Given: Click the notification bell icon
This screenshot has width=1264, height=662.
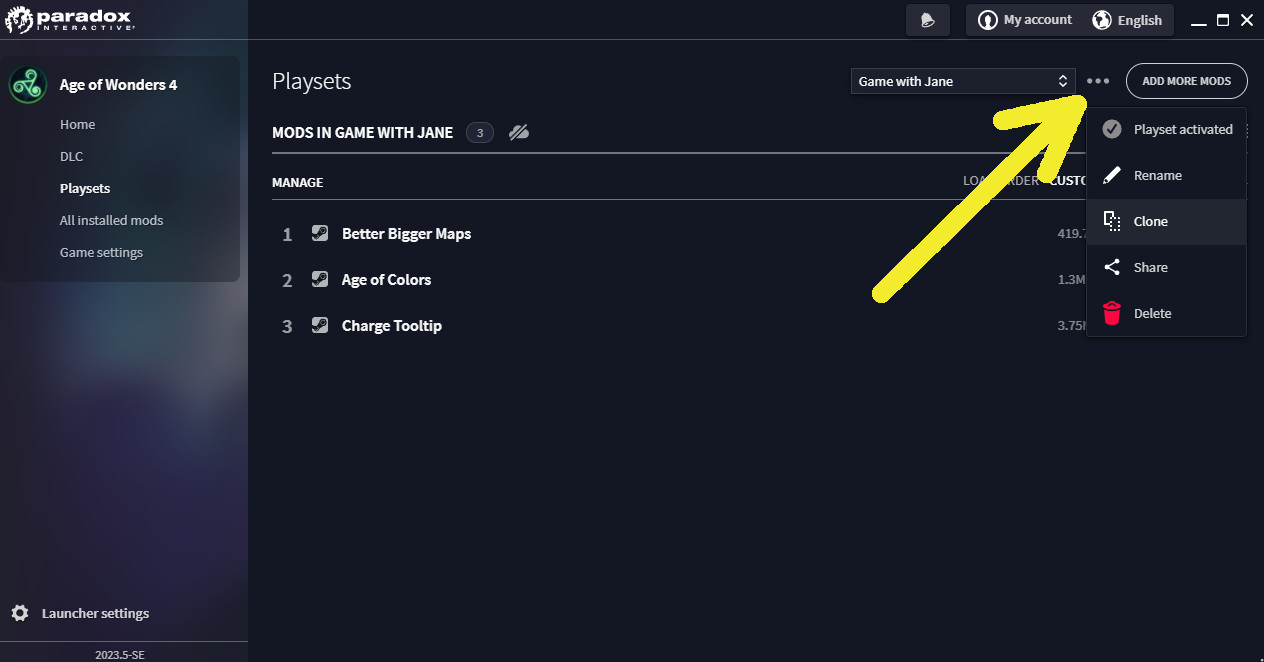Looking at the screenshot, I should (x=928, y=20).
